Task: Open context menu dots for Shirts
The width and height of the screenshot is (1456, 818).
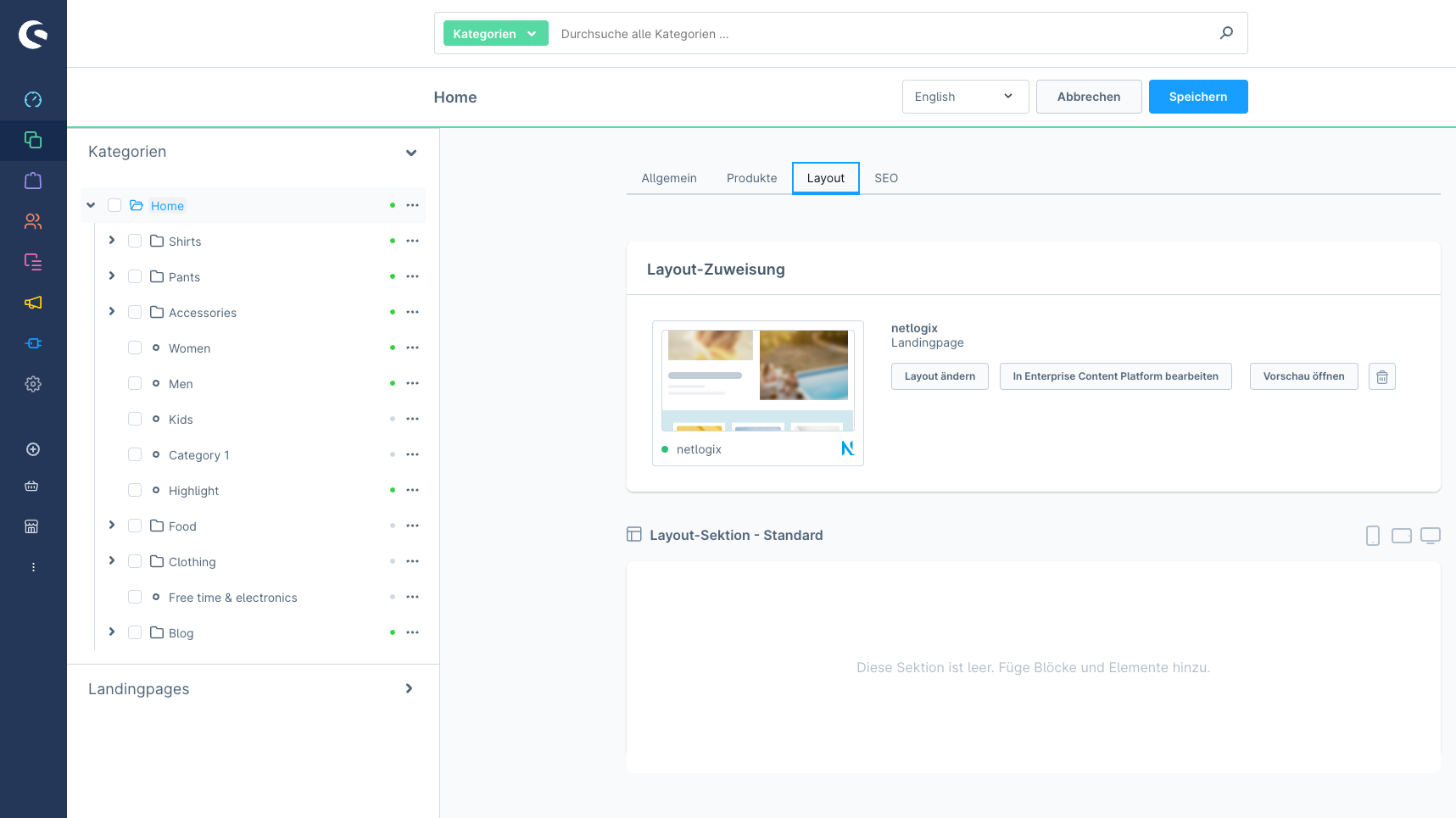Action: point(413,241)
